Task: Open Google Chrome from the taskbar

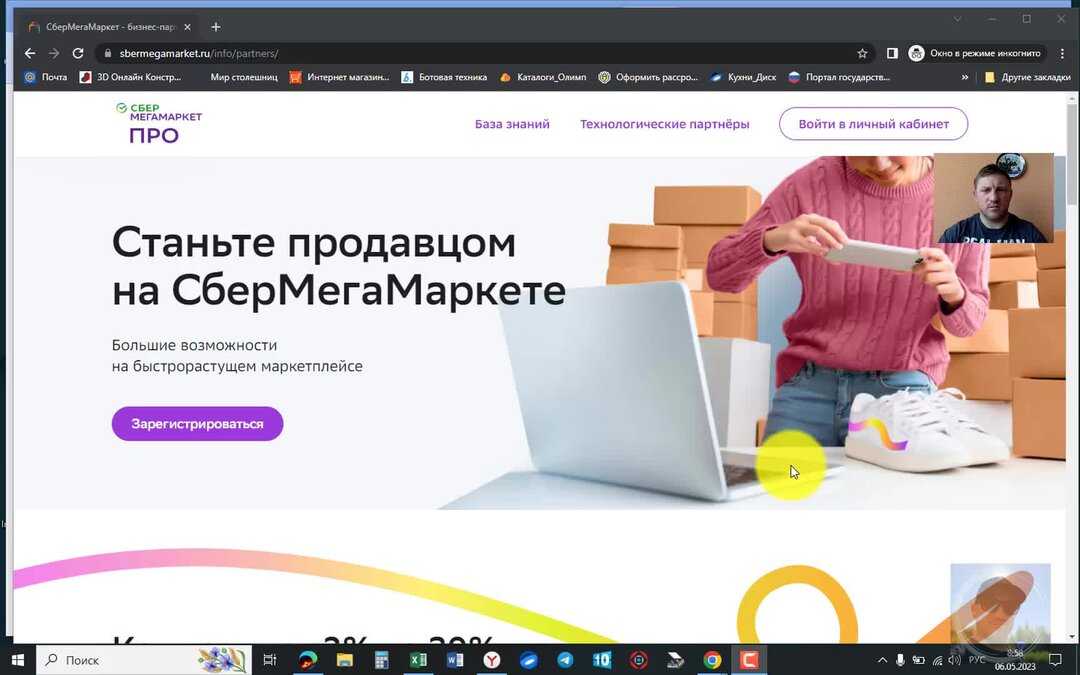Action: coord(712,660)
